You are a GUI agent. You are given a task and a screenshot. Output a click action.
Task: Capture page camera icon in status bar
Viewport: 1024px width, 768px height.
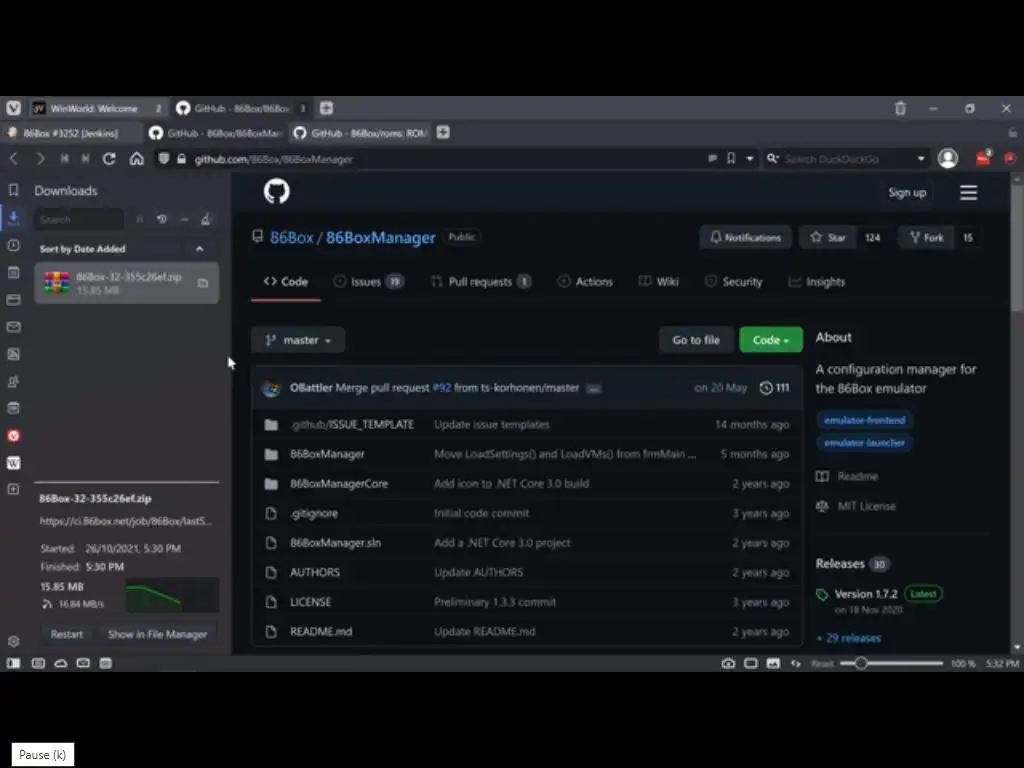tap(728, 663)
